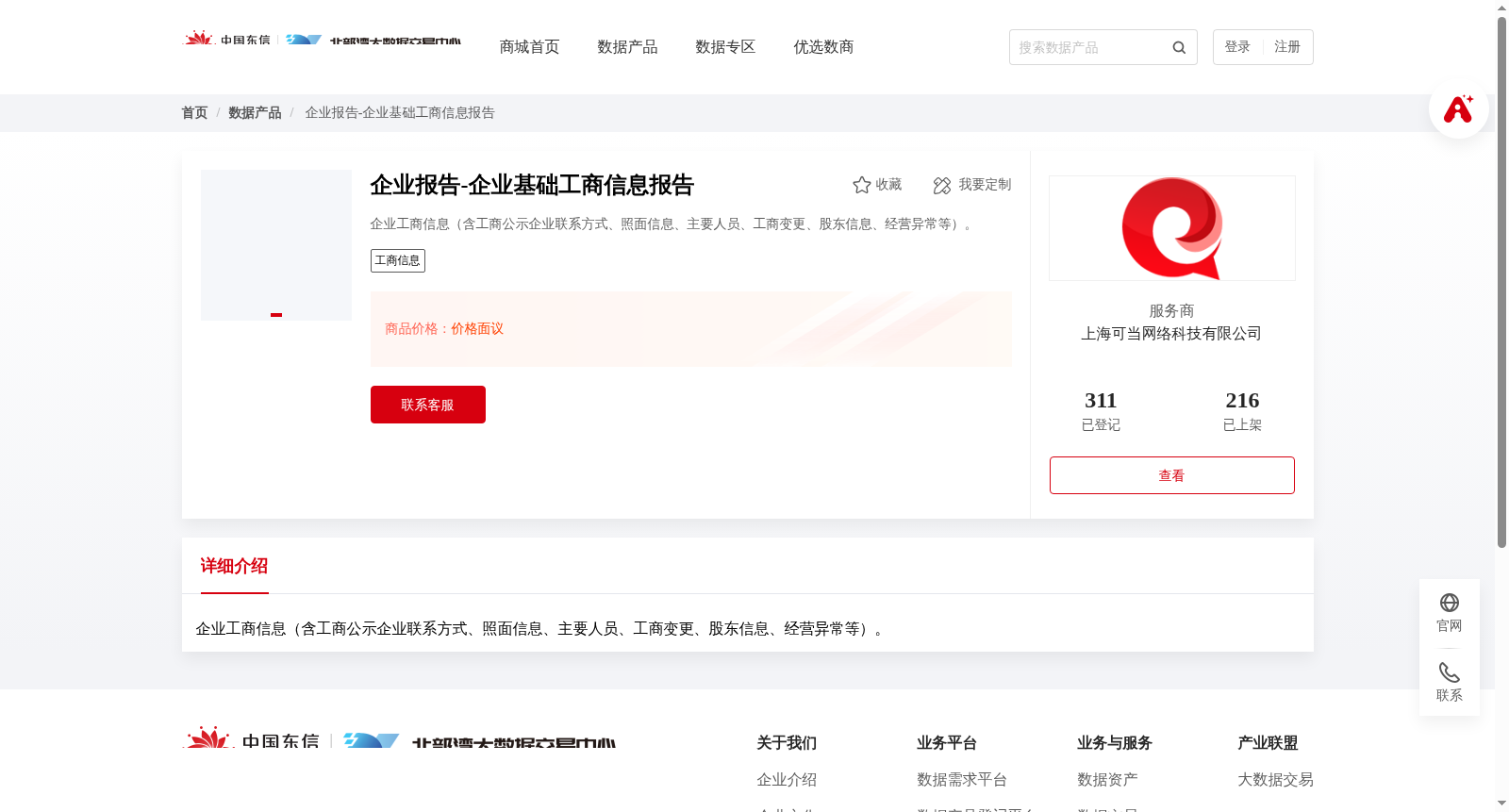This screenshot has width=1509, height=812.
Task: Open 商城首页 in the navigation
Action: click(x=529, y=47)
